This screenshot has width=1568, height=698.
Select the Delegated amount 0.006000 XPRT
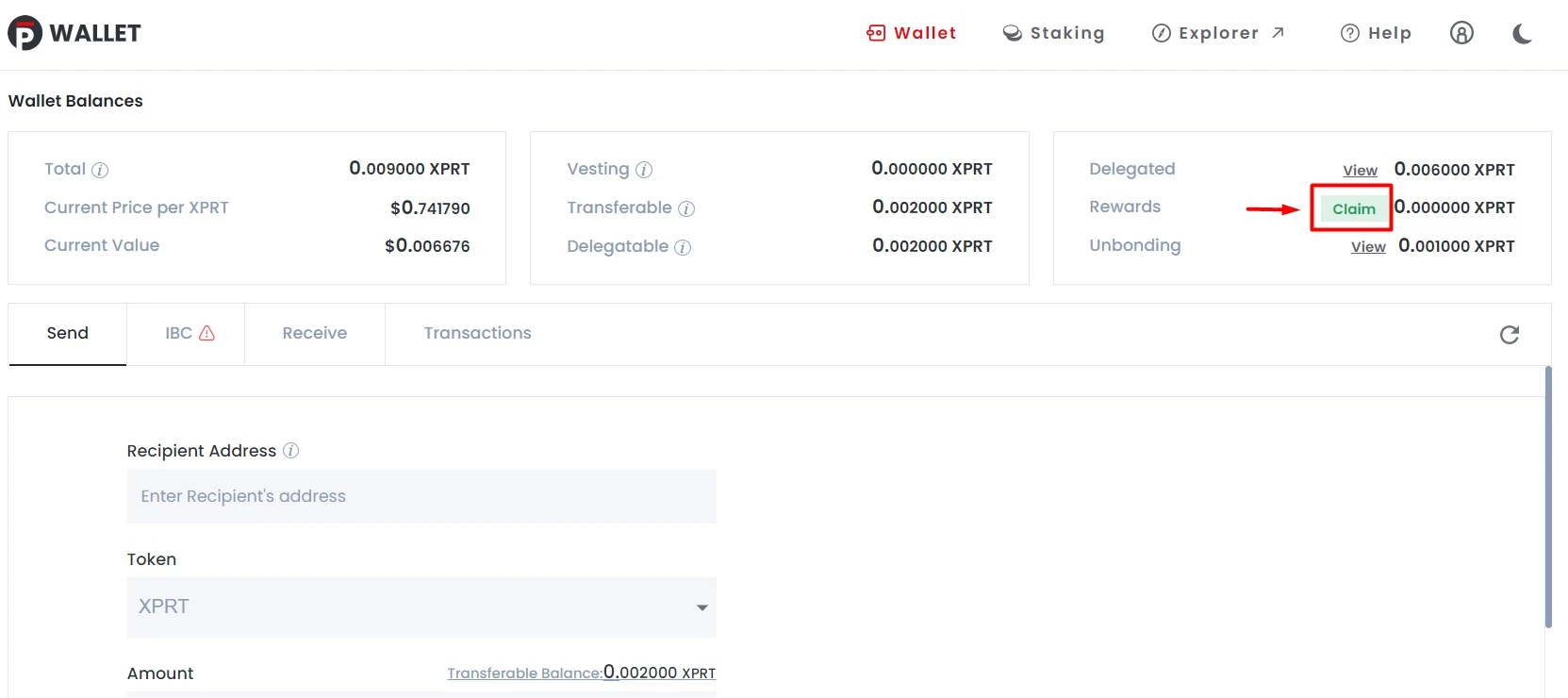click(x=1454, y=170)
